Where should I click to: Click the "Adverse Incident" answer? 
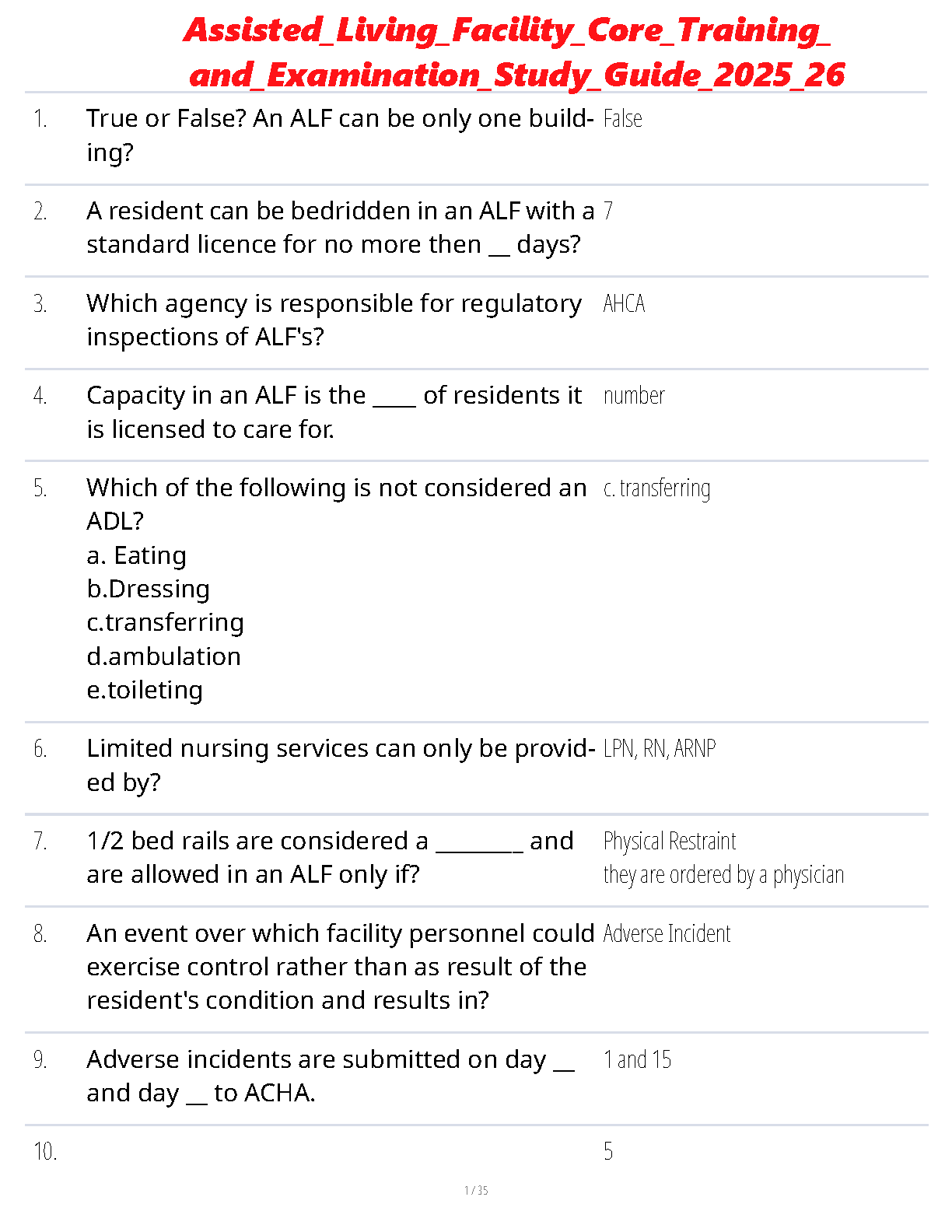click(x=667, y=933)
